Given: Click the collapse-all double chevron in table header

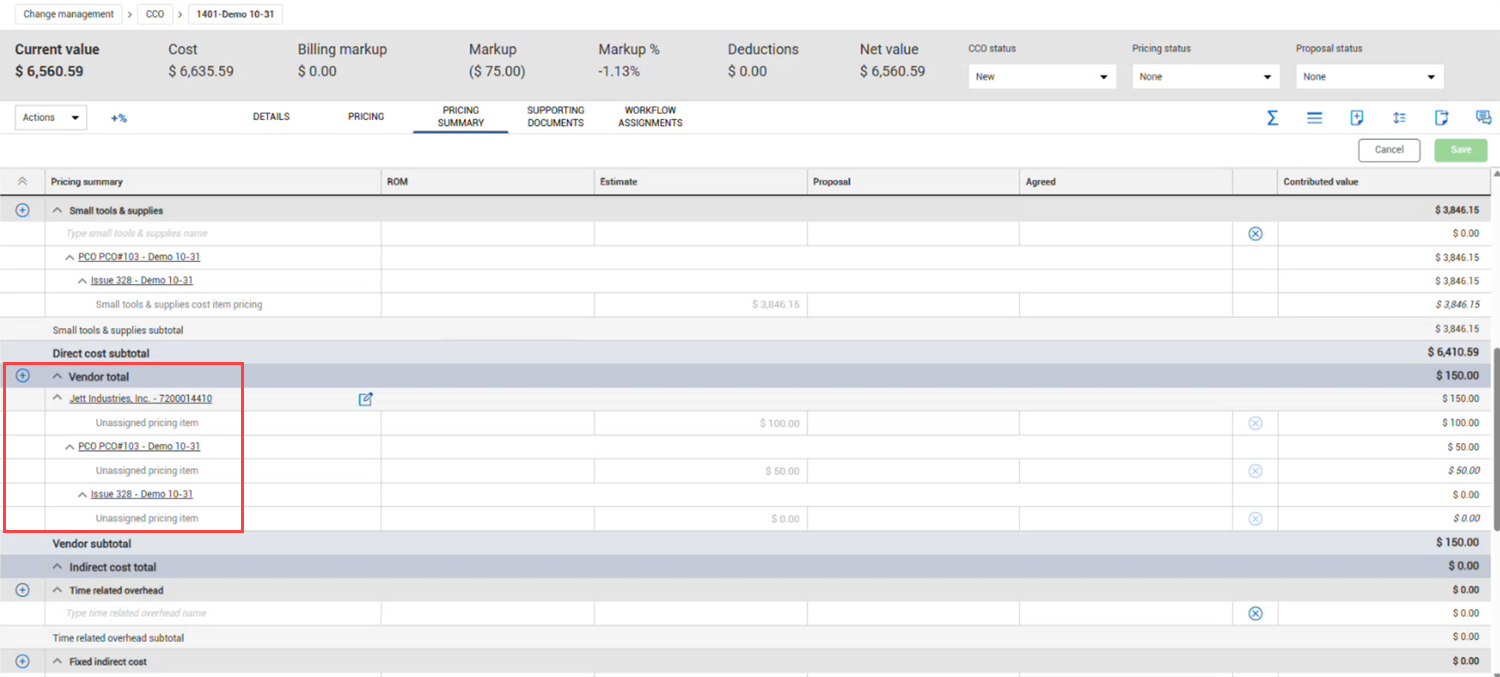Looking at the screenshot, I should click(22, 181).
